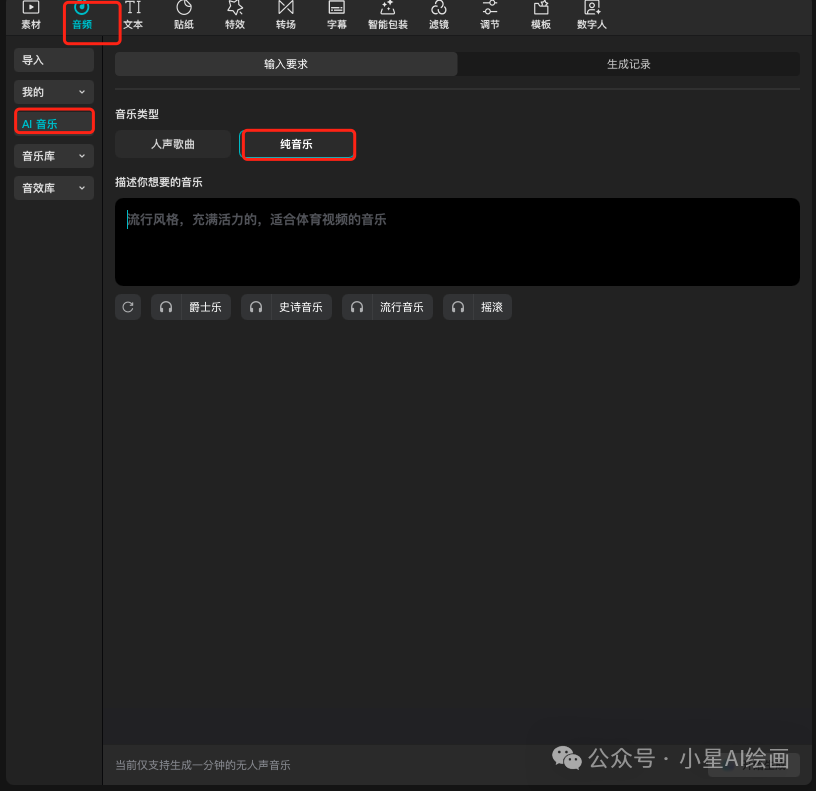This screenshot has height=791, width=816.
Task: Select the 文本 (text) tool icon
Action: pos(133,16)
